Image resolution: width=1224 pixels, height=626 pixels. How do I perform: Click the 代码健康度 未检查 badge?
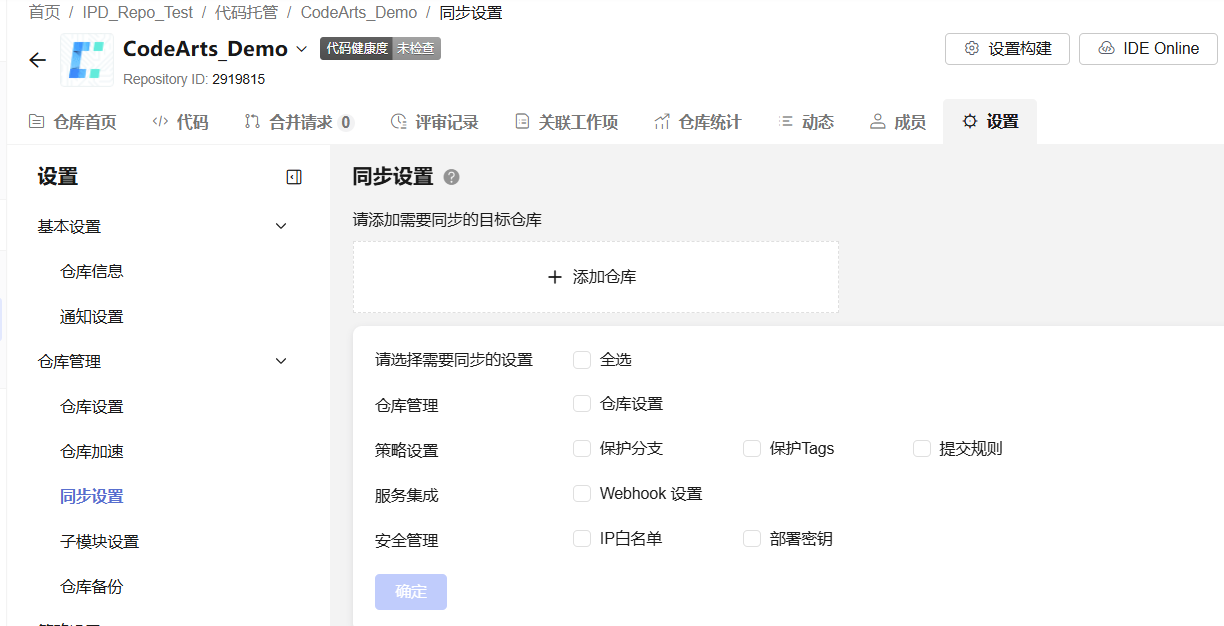coord(380,48)
